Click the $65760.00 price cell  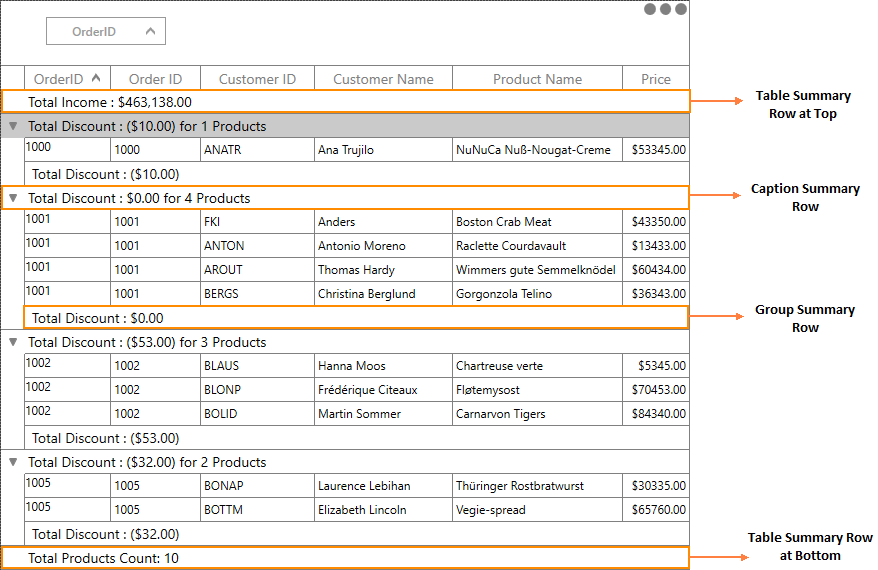tap(656, 510)
